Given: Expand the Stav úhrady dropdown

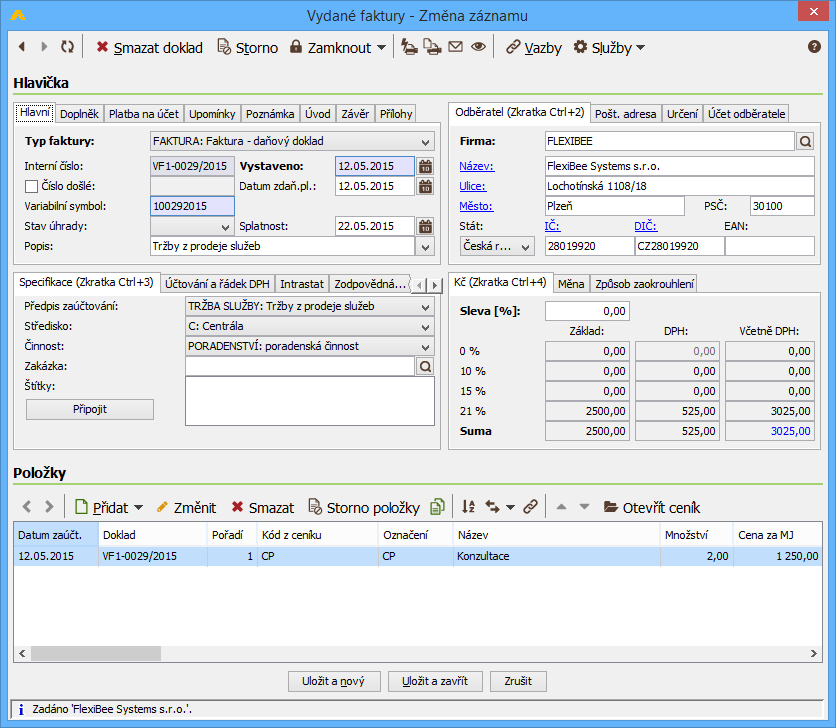Looking at the screenshot, I should (x=225, y=227).
